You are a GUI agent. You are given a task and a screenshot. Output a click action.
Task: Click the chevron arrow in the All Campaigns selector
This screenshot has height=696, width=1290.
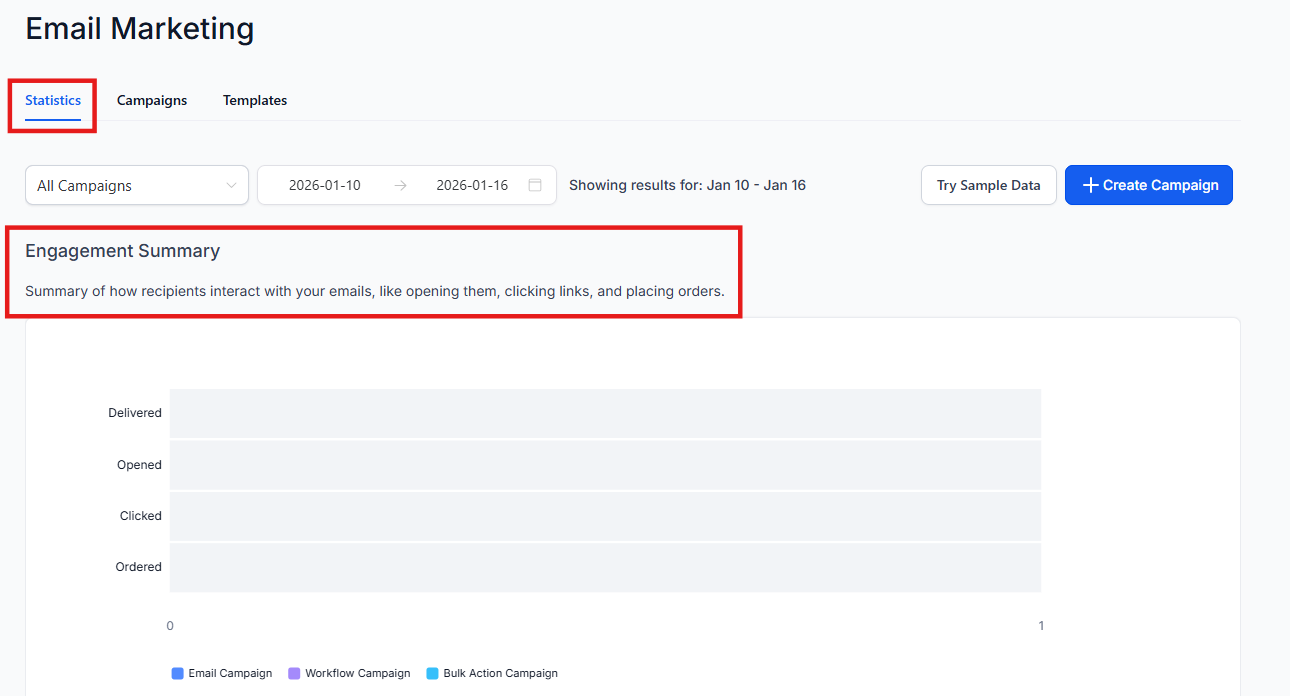click(231, 185)
